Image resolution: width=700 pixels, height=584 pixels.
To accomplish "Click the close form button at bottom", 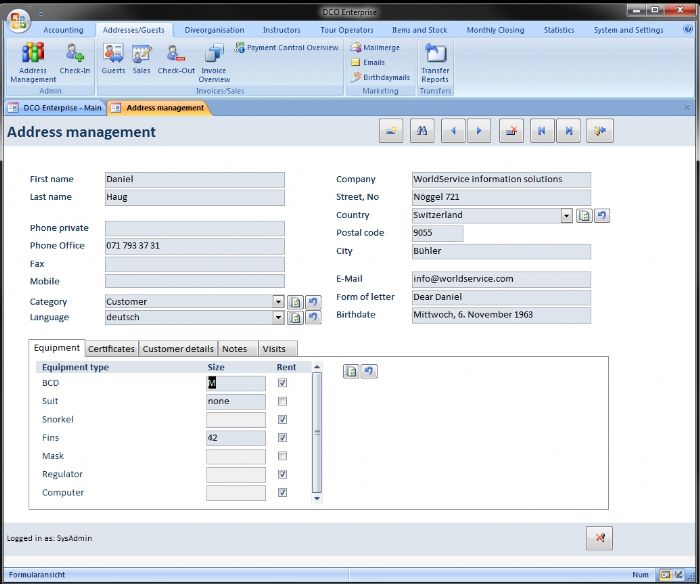I will 599,538.
